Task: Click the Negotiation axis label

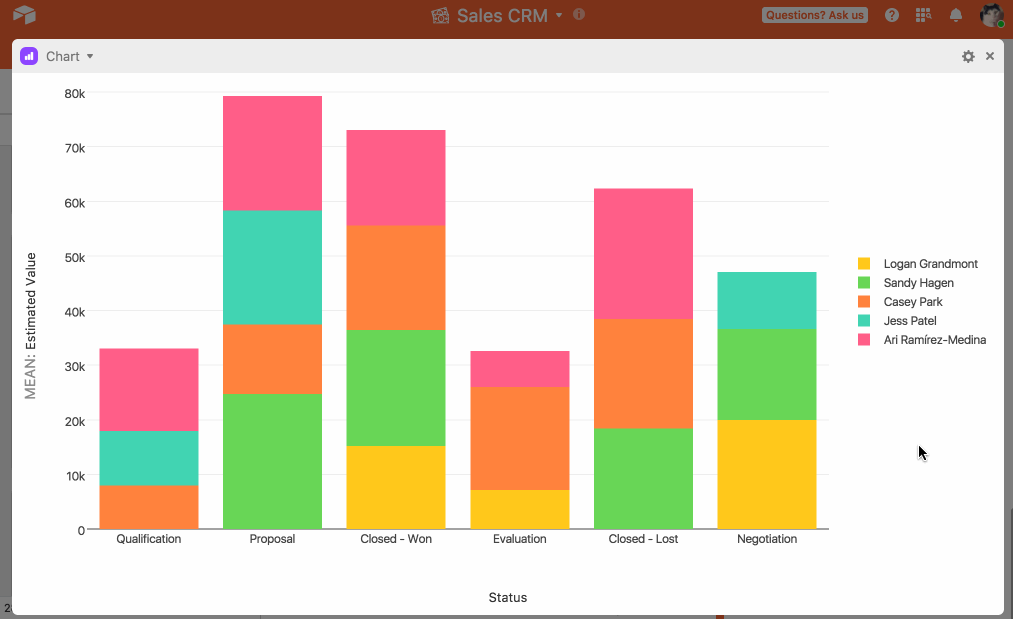Action: (x=767, y=539)
